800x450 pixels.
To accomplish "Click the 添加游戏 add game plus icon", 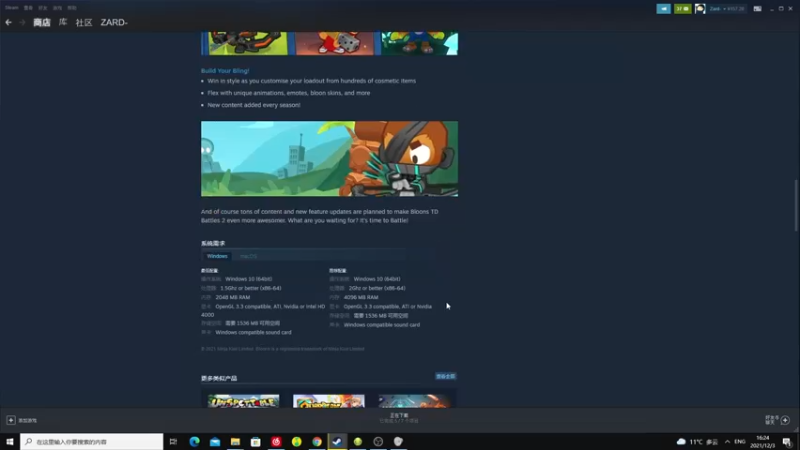I will click(x=11, y=420).
